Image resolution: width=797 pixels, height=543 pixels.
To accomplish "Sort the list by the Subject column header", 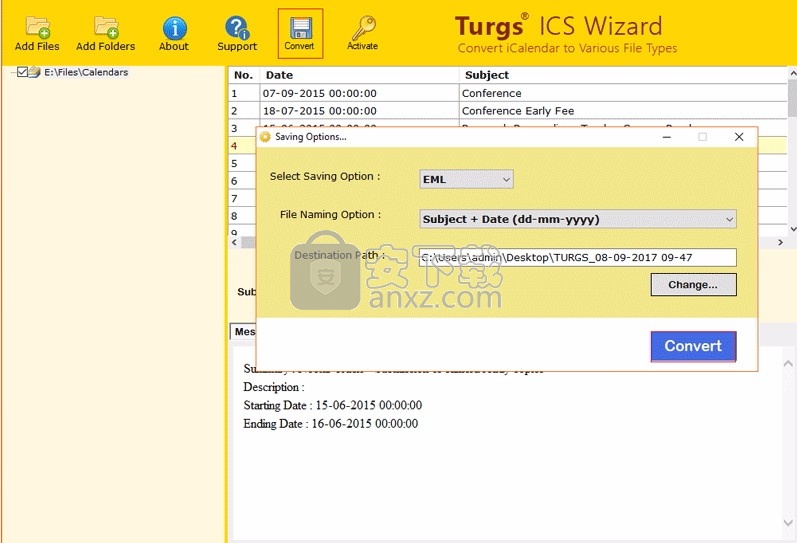I will [x=623, y=75].
